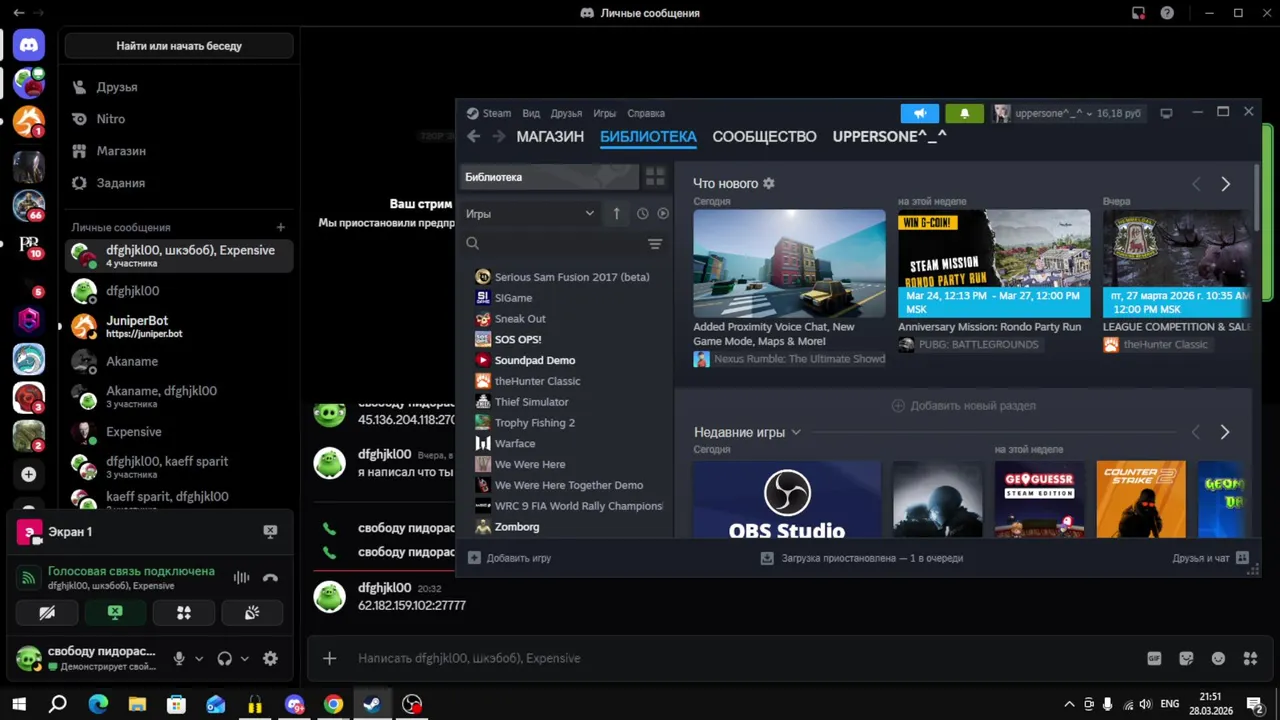Open Discord user settings gear
This screenshot has width=1280, height=720.
(x=270, y=659)
